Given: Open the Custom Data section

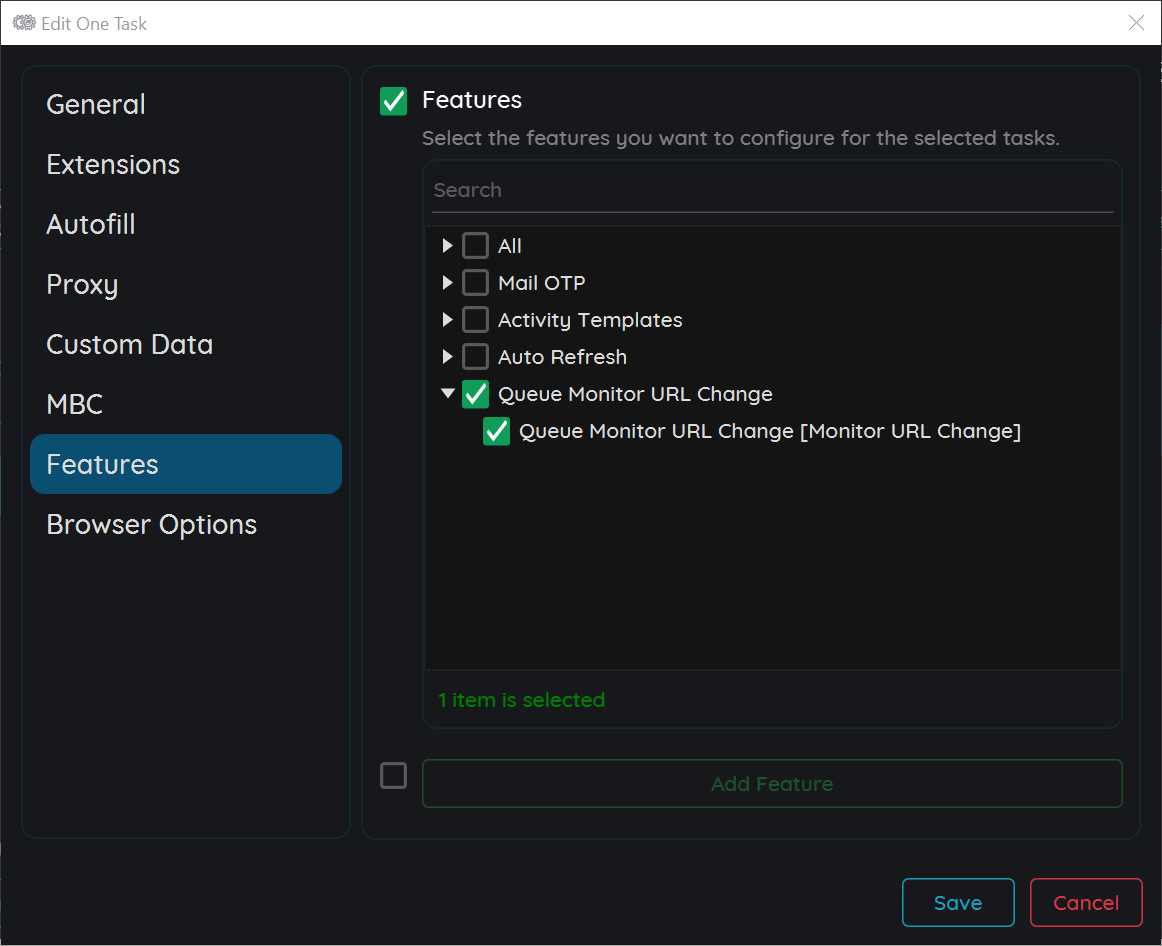Looking at the screenshot, I should point(129,344).
